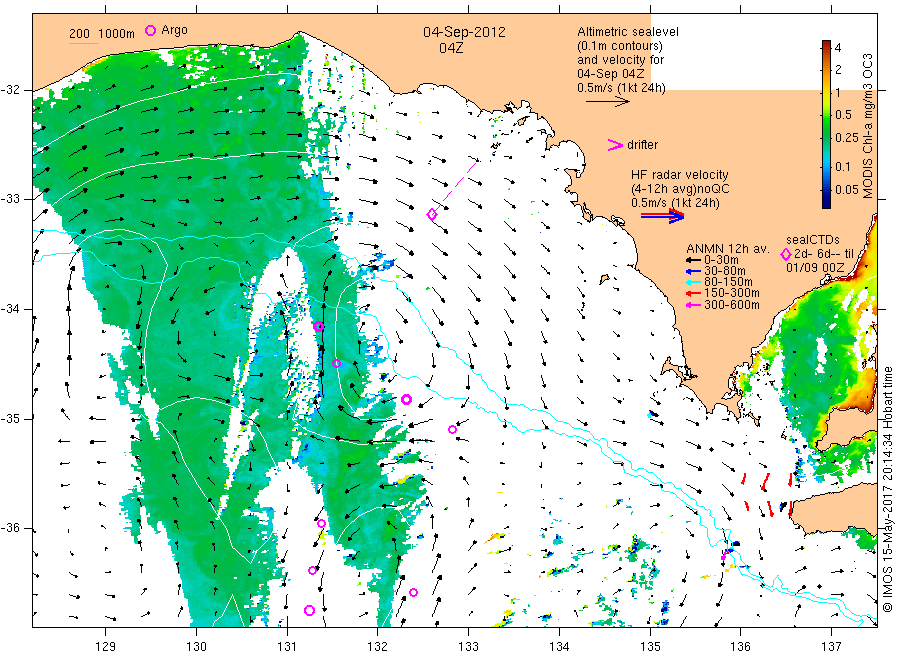Screen dimensions: 900x660
Task: Select the magenta 300-600m ANMN arrow
Action: [694, 305]
